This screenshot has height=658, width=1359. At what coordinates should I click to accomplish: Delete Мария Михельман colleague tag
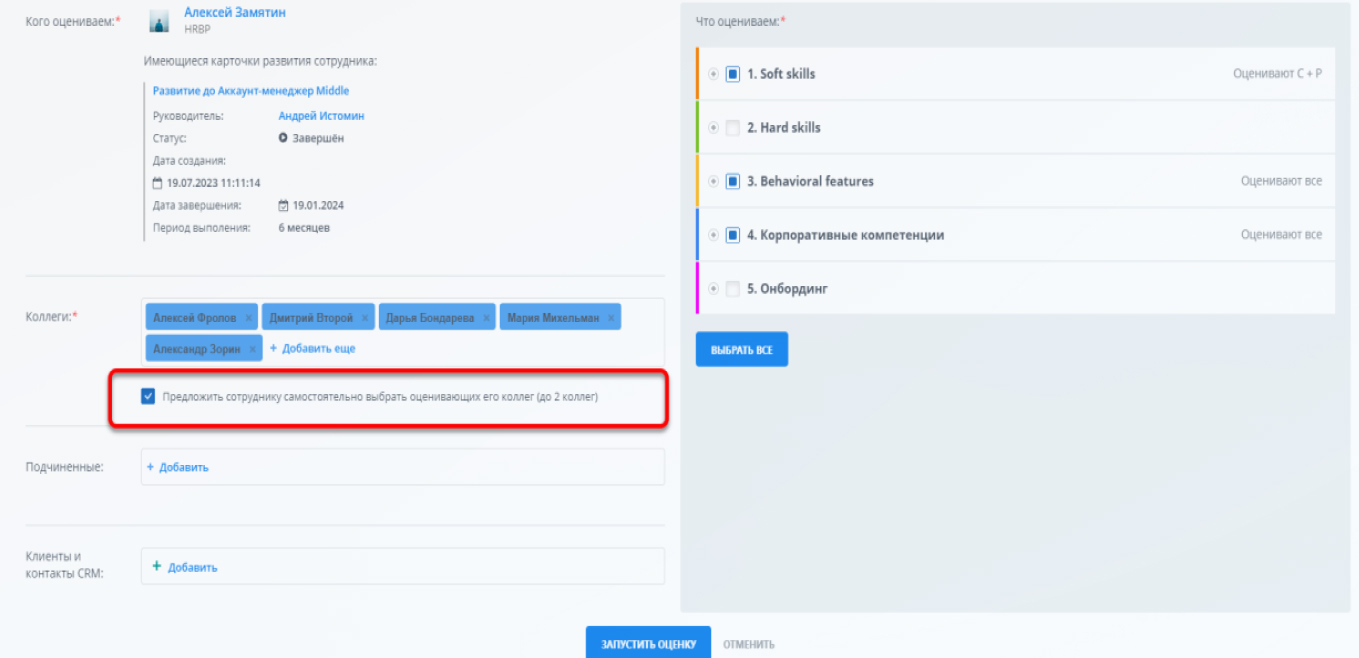[x=611, y=318]
